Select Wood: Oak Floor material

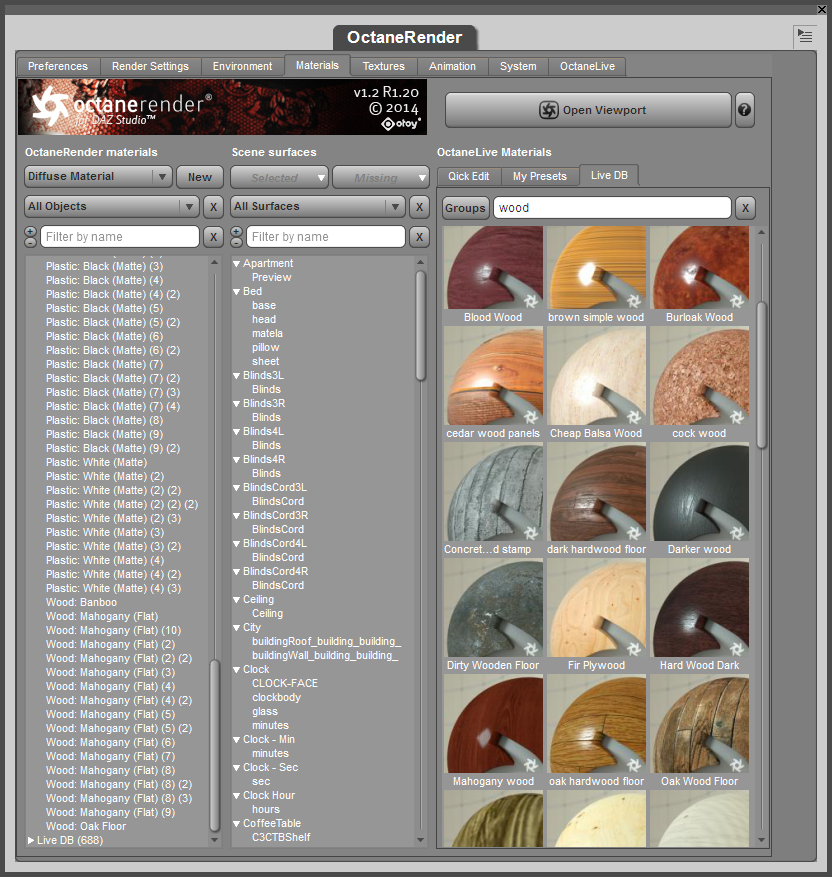[86, 826]
